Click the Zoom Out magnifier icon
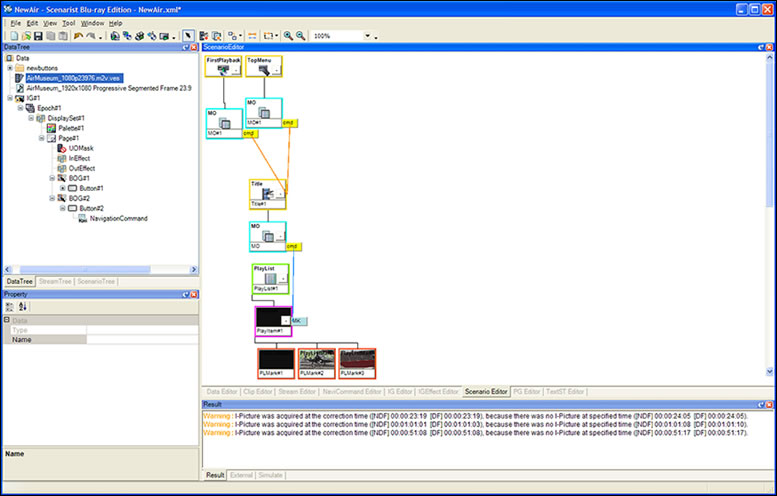The width and height of the screenshot is (777, 496). (300, 35)
